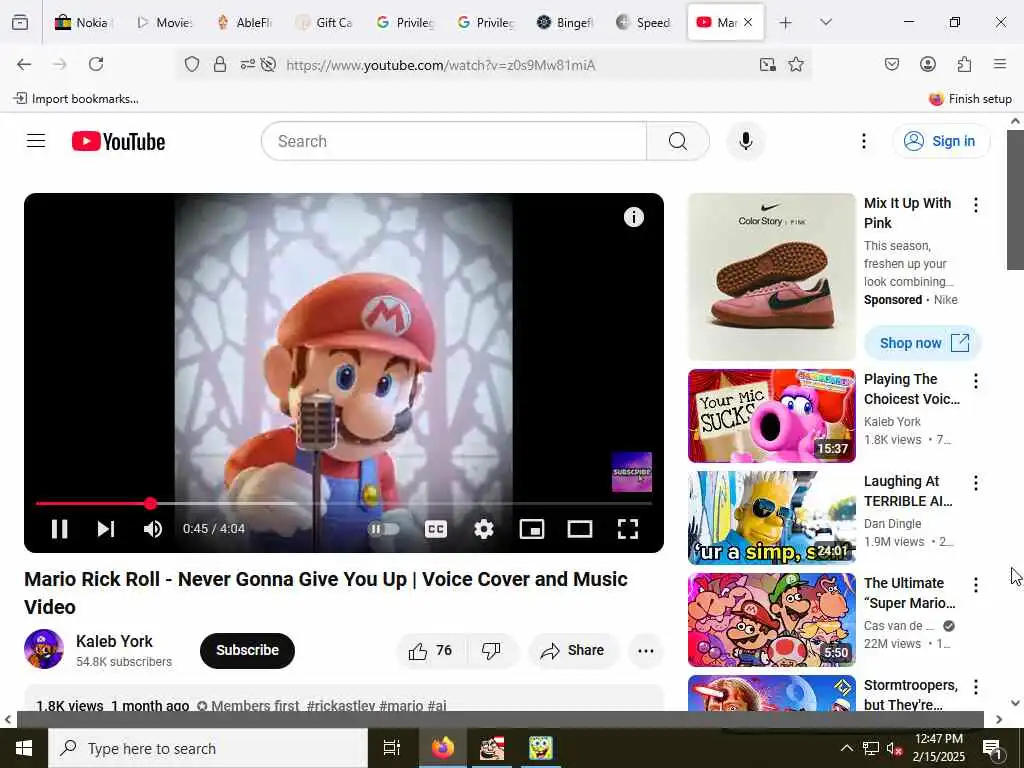Click the Subscribe watermark in video
1024x768 pixels.
click(632, 472)
